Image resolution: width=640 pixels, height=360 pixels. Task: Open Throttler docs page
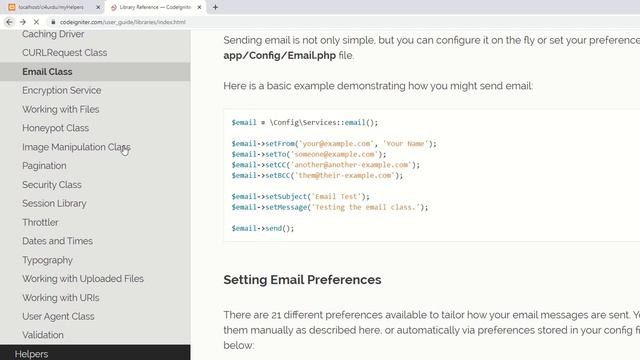(40, 222)
